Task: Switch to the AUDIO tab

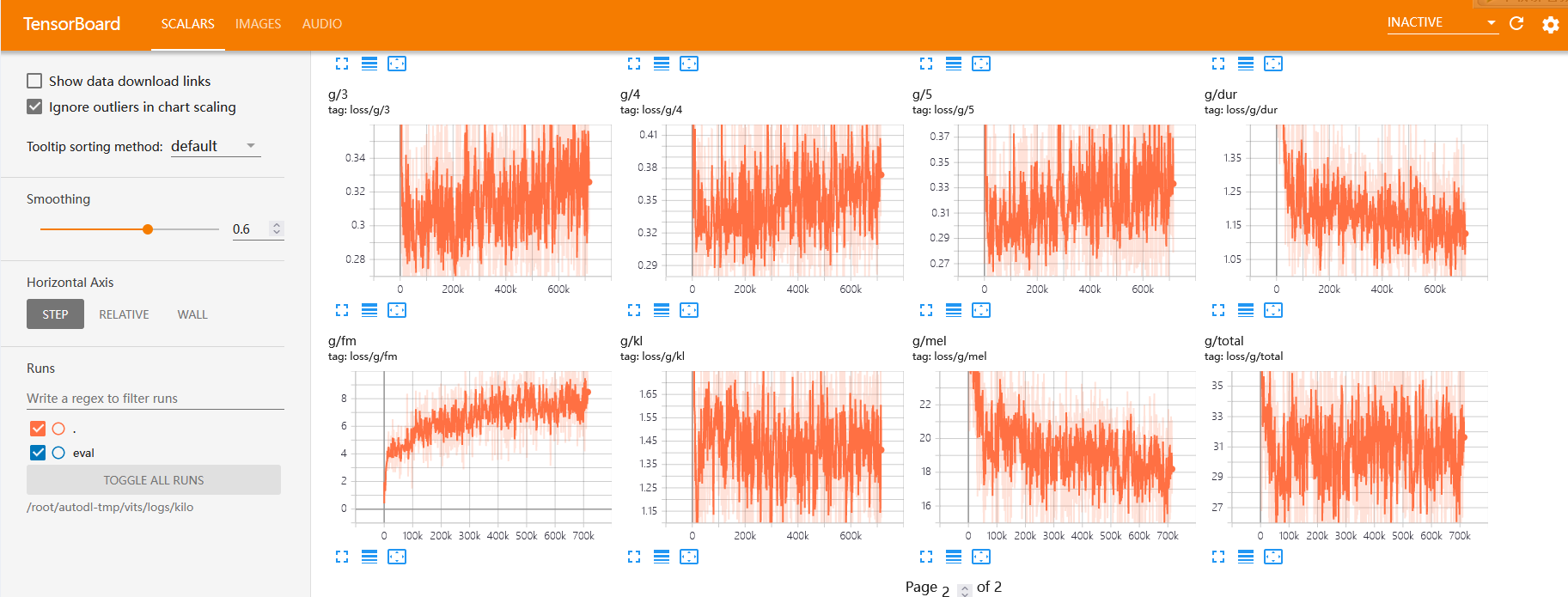Action: coord(321,24)
